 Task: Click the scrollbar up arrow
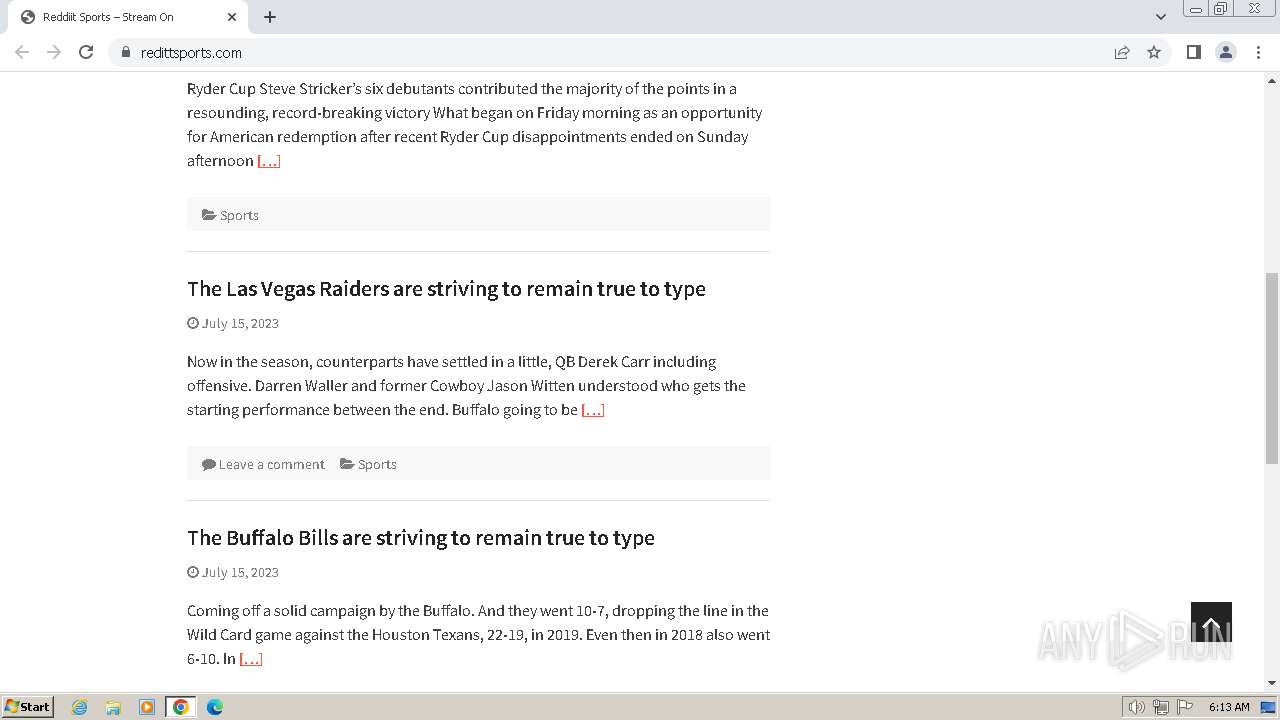1272,79
